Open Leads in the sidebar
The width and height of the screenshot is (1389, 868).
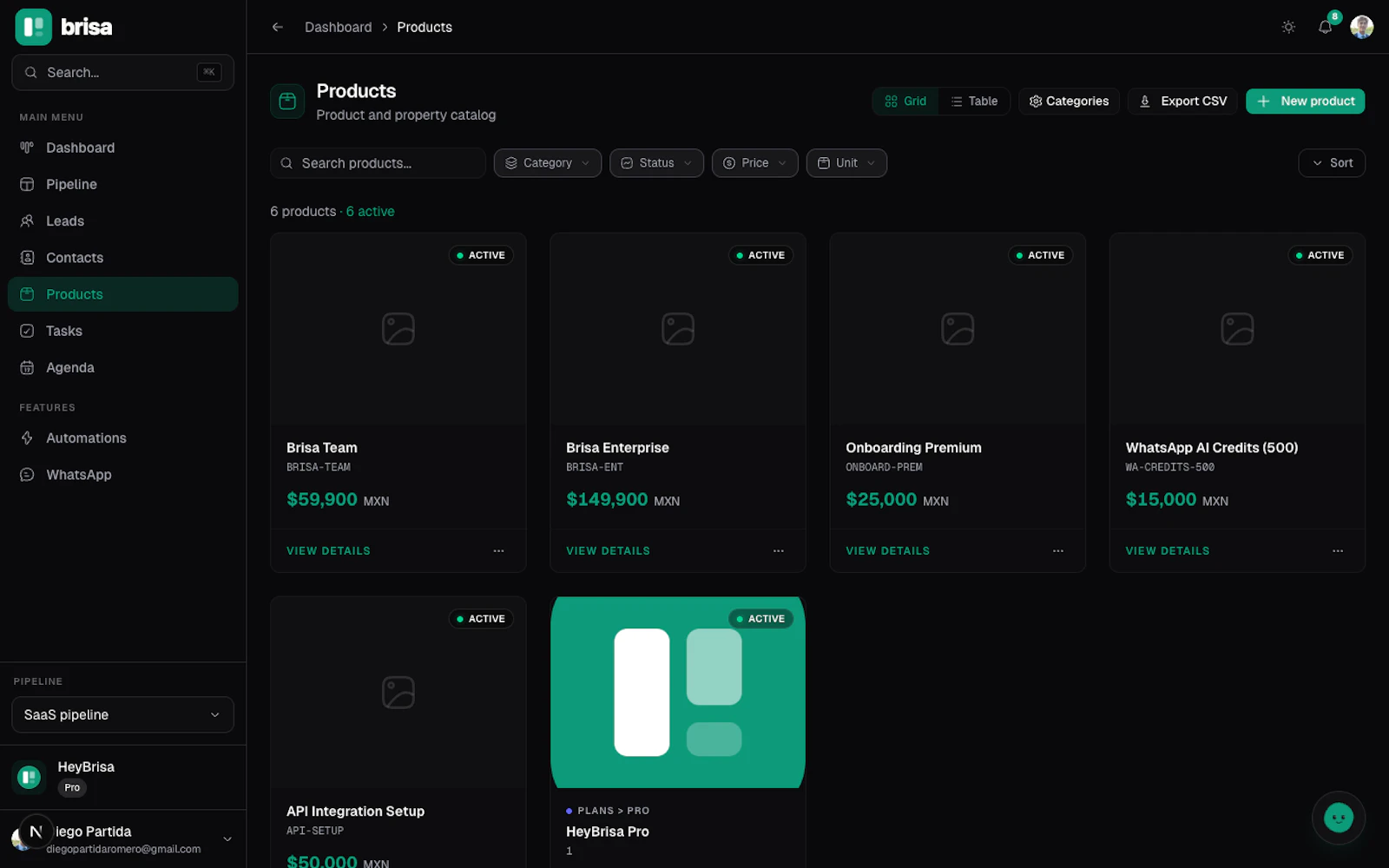pos(122,221)
